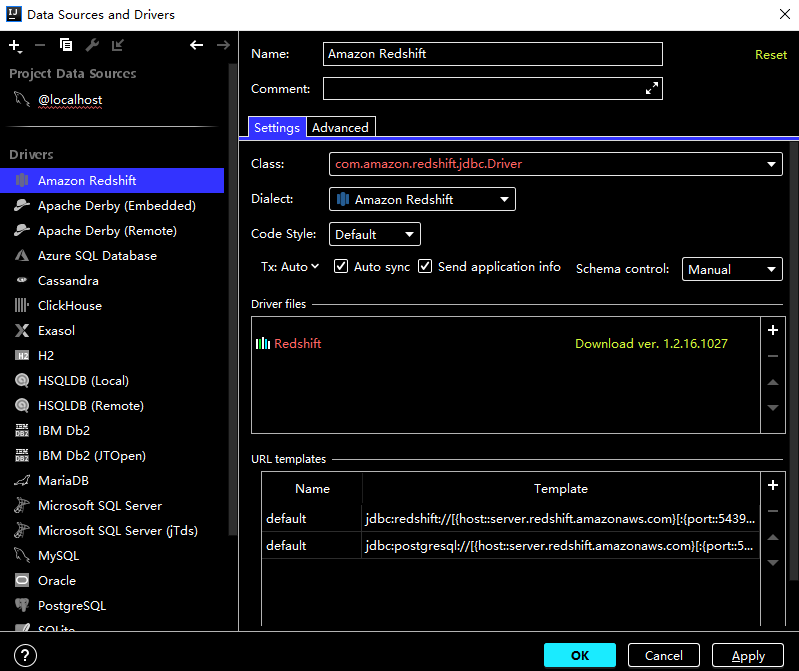Click the Apply button

point(748,655)
